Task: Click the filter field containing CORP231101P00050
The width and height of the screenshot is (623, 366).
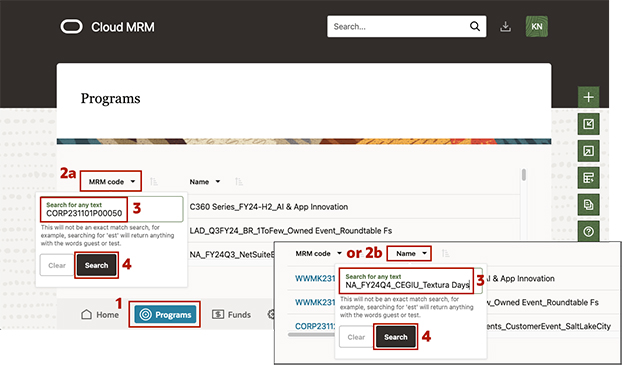Action: pyautogui.click(x=112, y=209)
